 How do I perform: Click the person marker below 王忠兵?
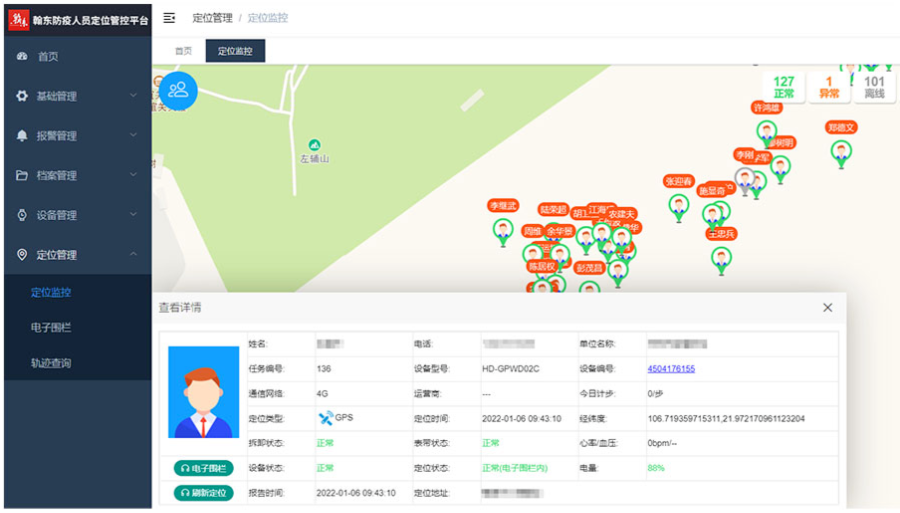(x=721, y=261)
